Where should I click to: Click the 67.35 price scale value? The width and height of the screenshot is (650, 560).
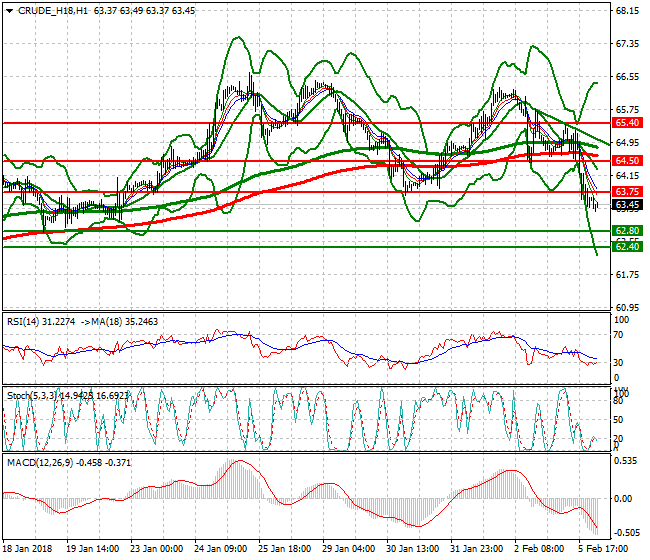pos(627,44)
